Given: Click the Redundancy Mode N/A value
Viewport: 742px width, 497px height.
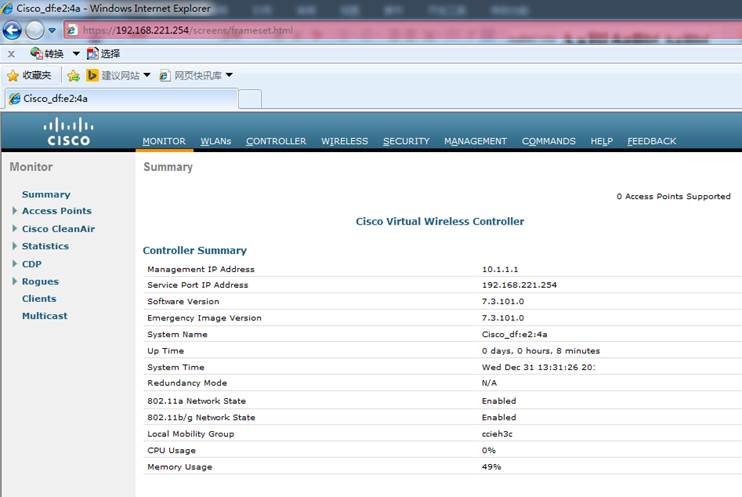Looking at the screenshot, I should pyautogui.click(x=489, y=383).
